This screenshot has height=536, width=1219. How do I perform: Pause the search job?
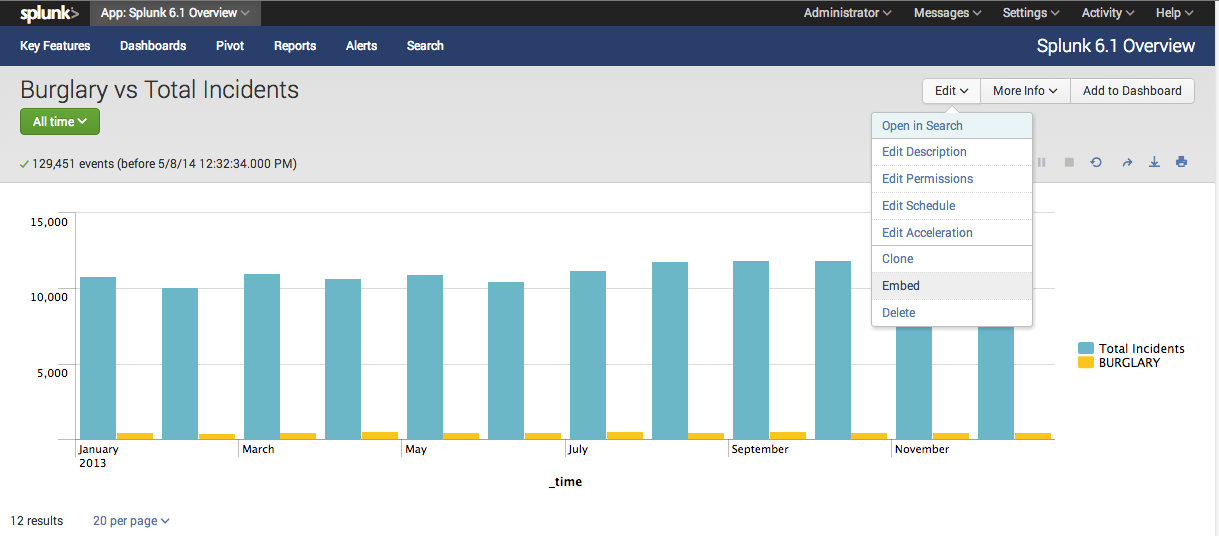(1041, 162)
